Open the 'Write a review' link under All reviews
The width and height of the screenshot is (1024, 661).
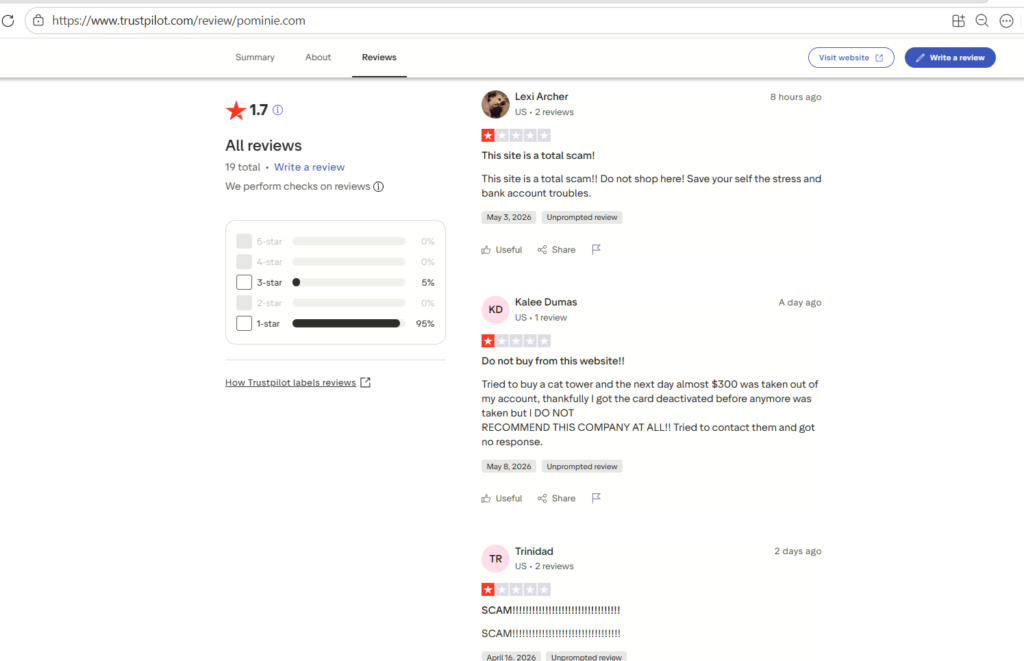(309, 167)
